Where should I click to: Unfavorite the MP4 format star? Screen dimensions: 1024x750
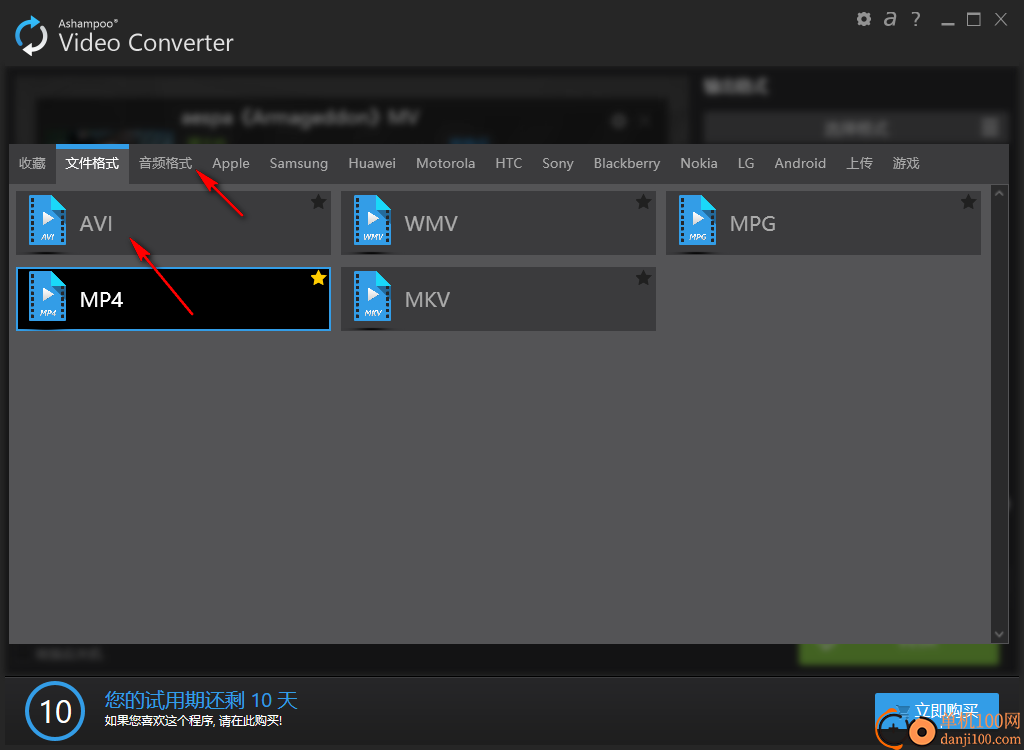coord(318,278)
